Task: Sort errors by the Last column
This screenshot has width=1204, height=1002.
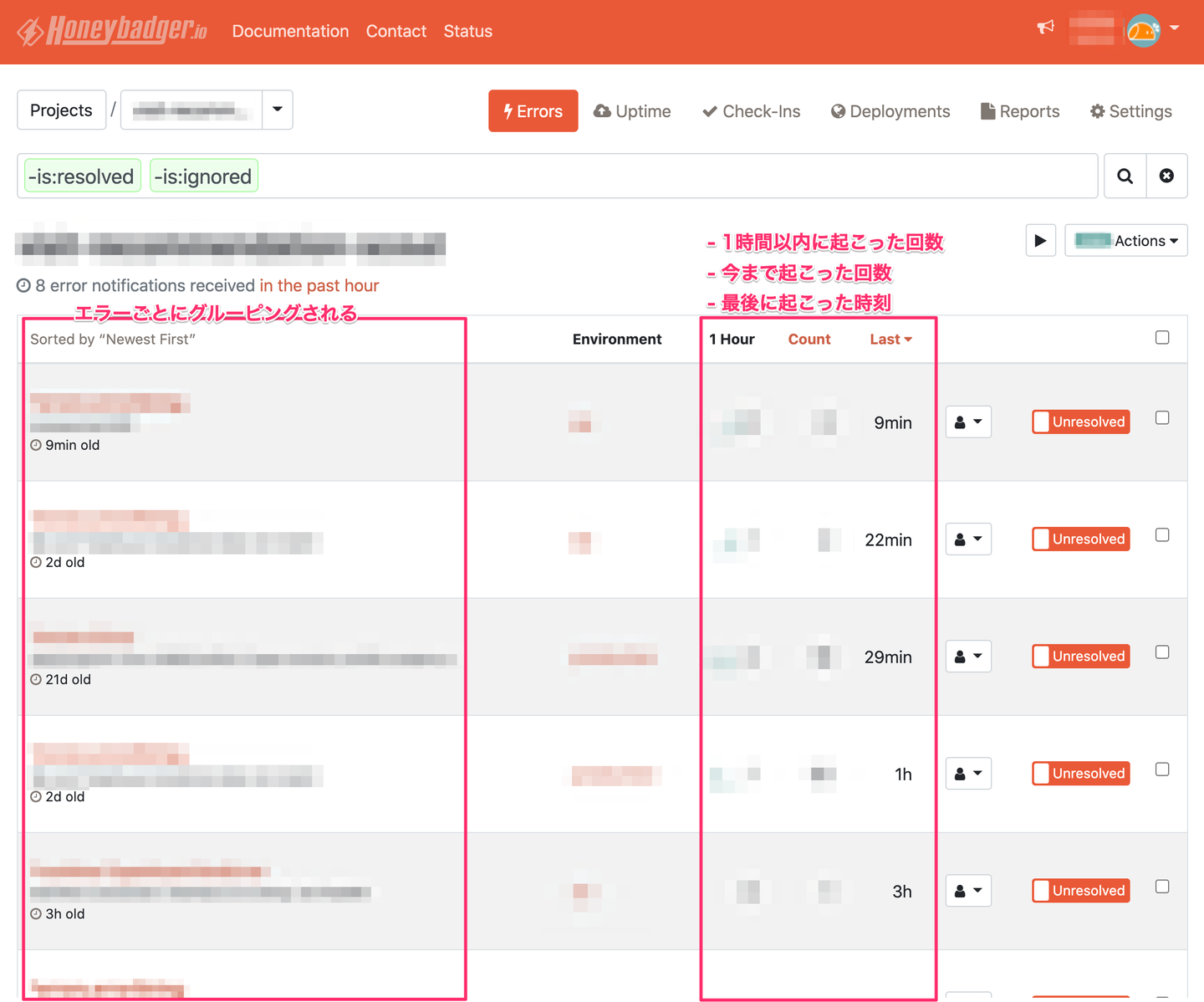Action: click(x=890, y=339)
